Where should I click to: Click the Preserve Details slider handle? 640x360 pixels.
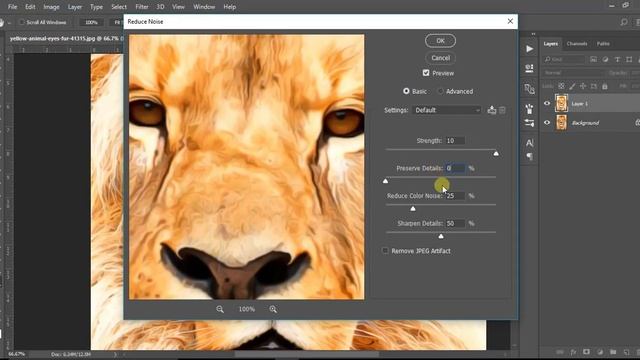(385, 181)
